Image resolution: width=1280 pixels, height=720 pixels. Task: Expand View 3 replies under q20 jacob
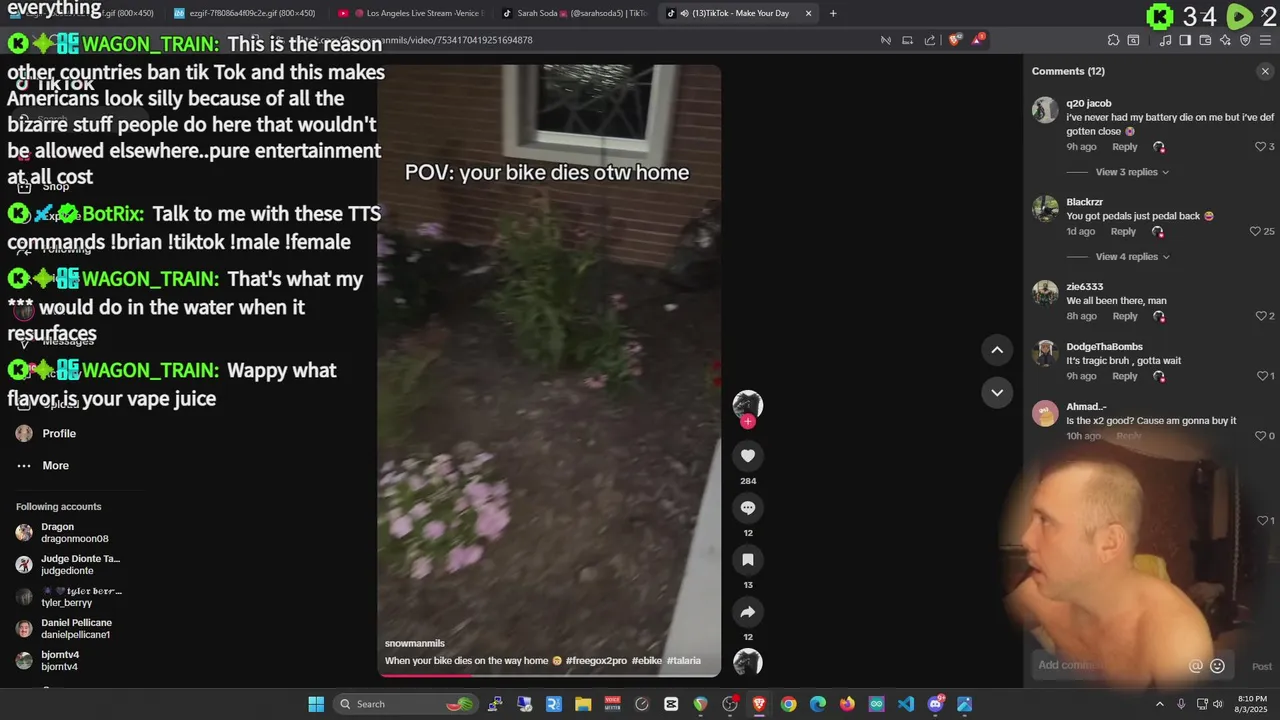tap(1133, 172)
